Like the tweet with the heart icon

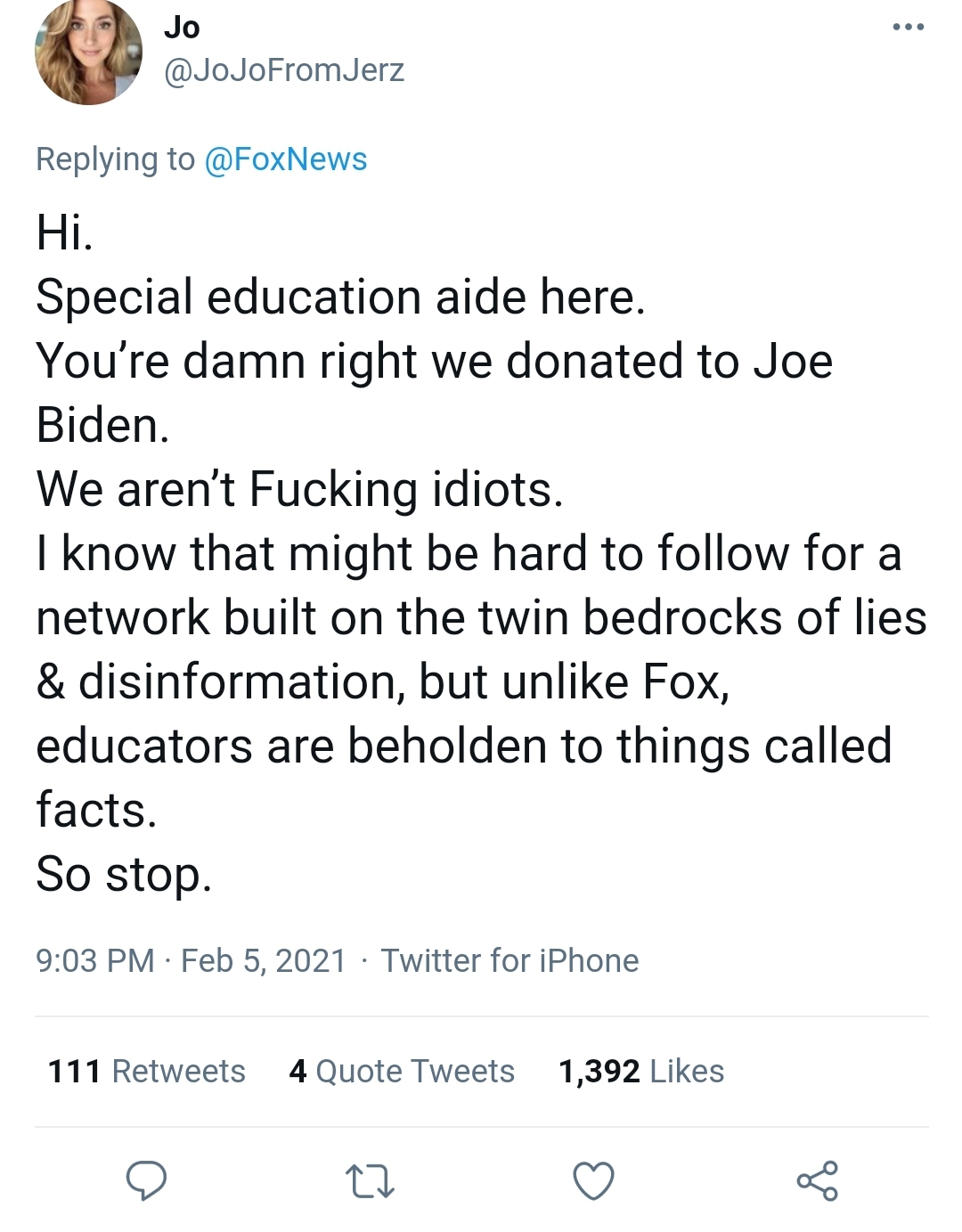pos(593,1181)
